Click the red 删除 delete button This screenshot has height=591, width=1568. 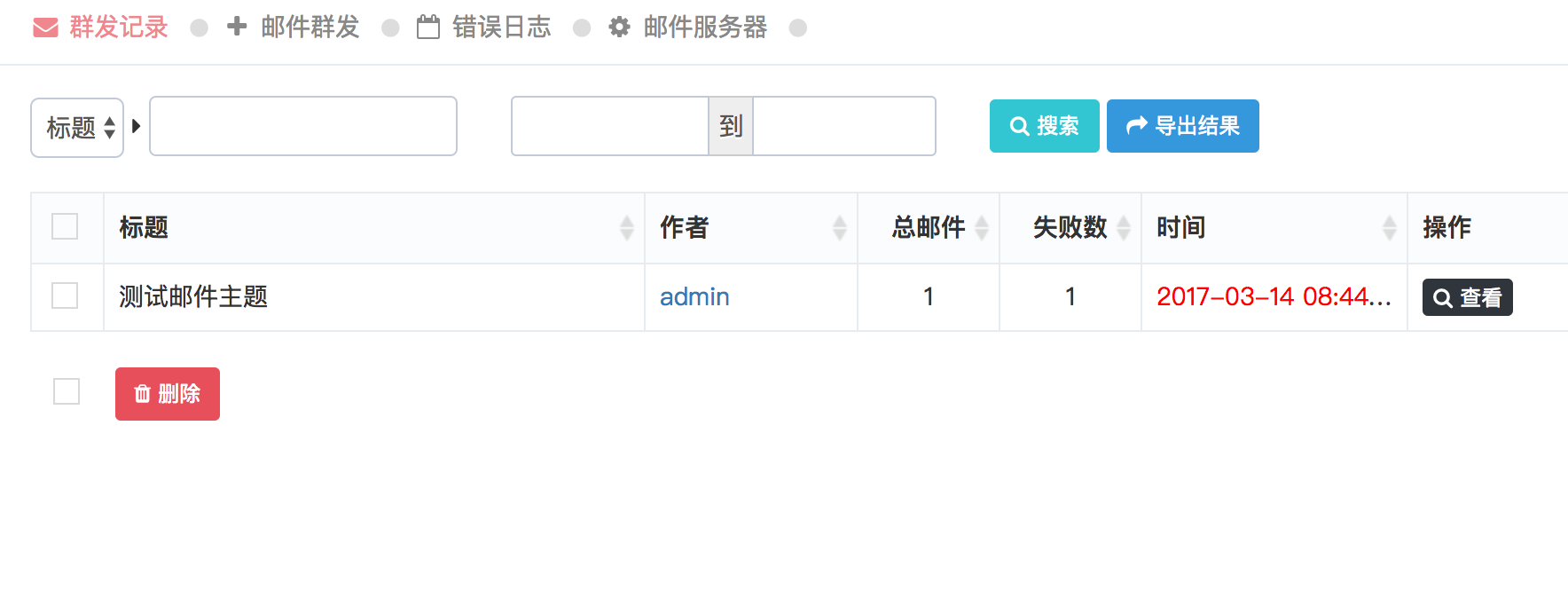168,394
